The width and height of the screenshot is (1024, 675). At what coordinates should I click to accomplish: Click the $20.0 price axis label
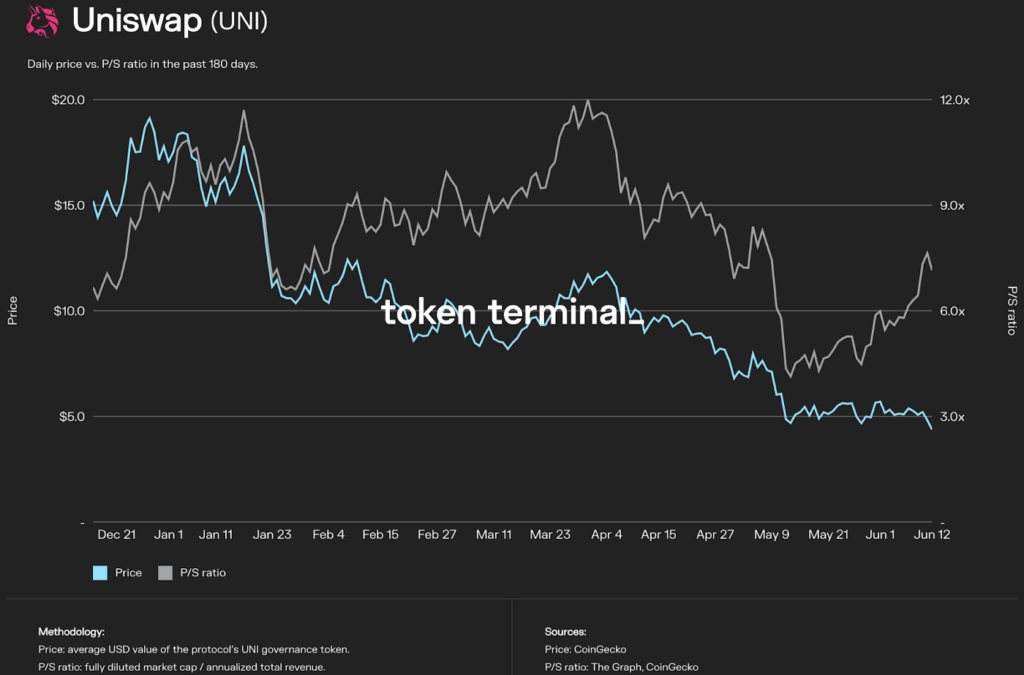68,100
